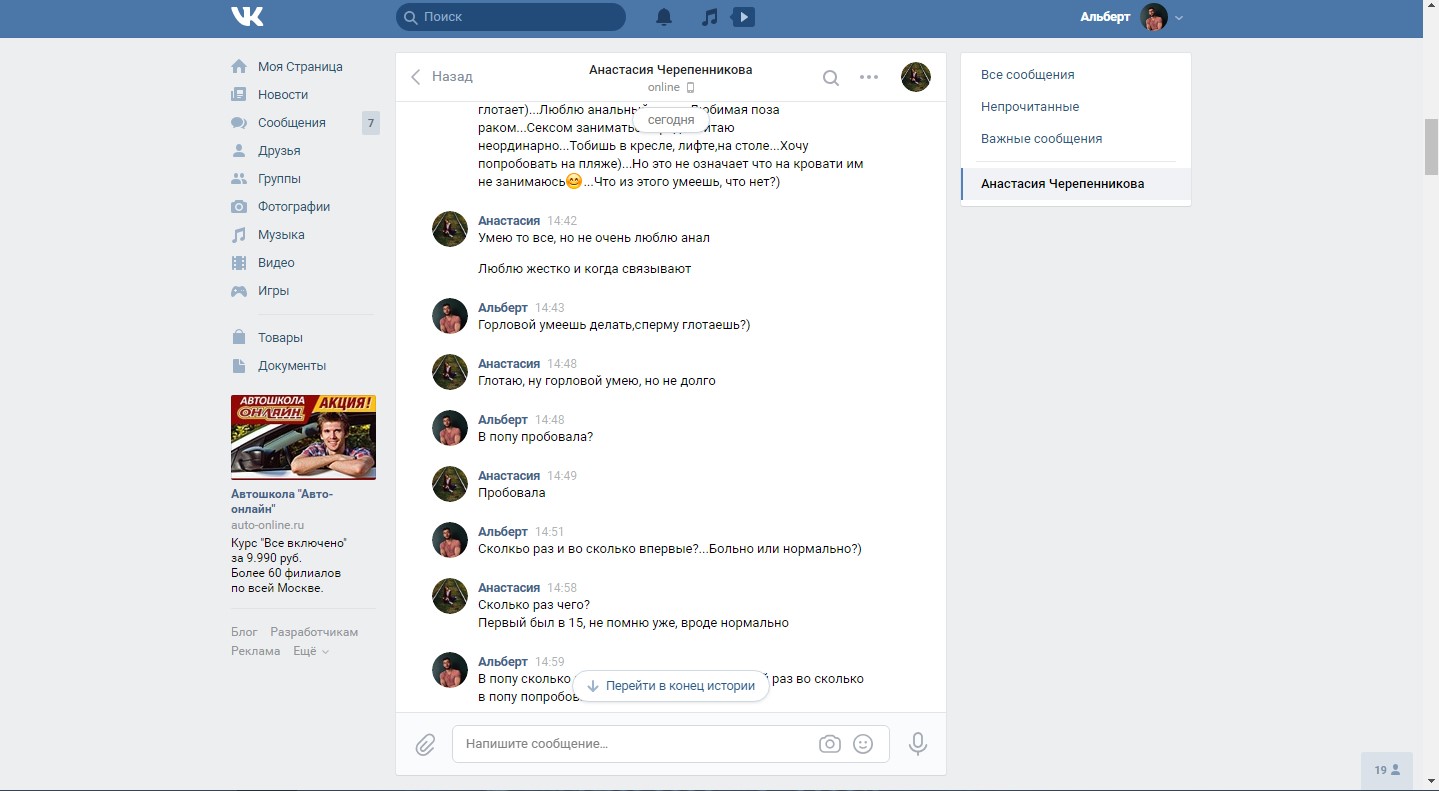1439x791 pixels.
Task: Open notifications bell icon
Action: coord(664,17)
